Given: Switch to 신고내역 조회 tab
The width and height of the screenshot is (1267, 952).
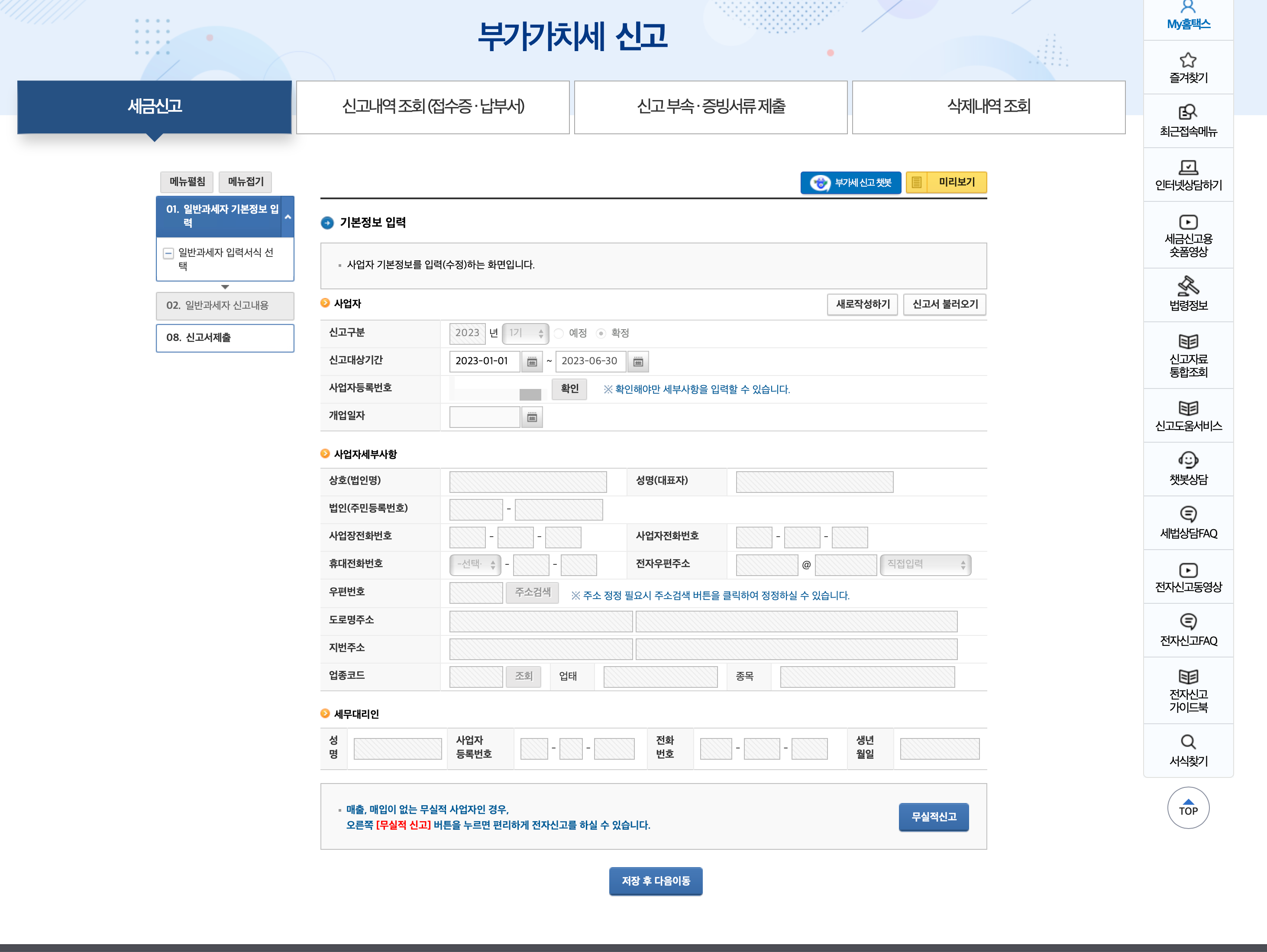Looking at the screenshot, I should point(433,107).
